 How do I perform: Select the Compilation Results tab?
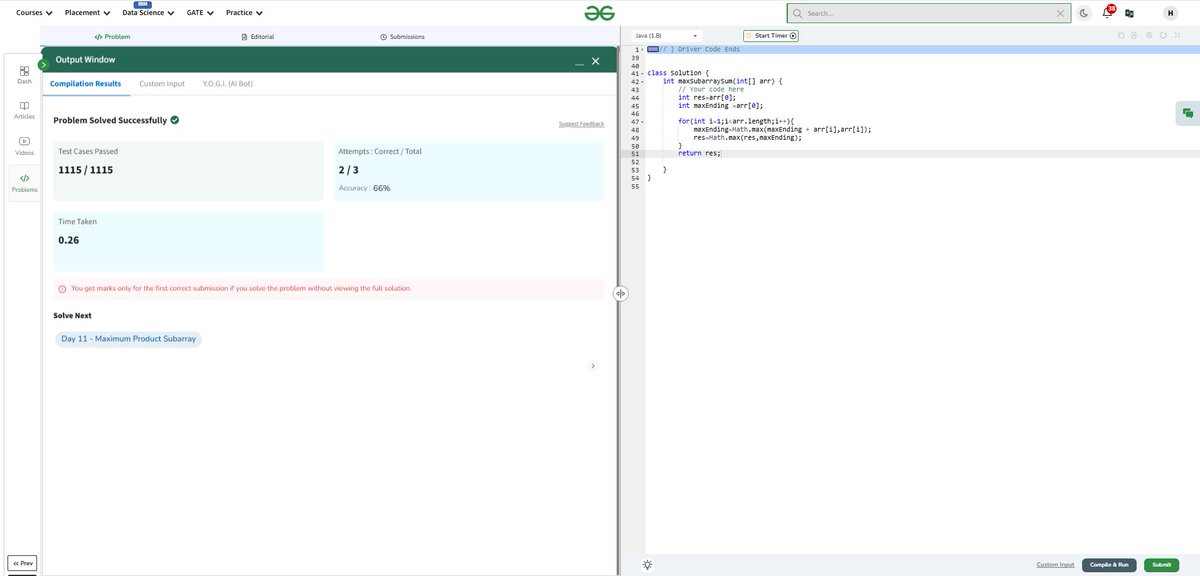pyautogui.click(x=86, y=84)
